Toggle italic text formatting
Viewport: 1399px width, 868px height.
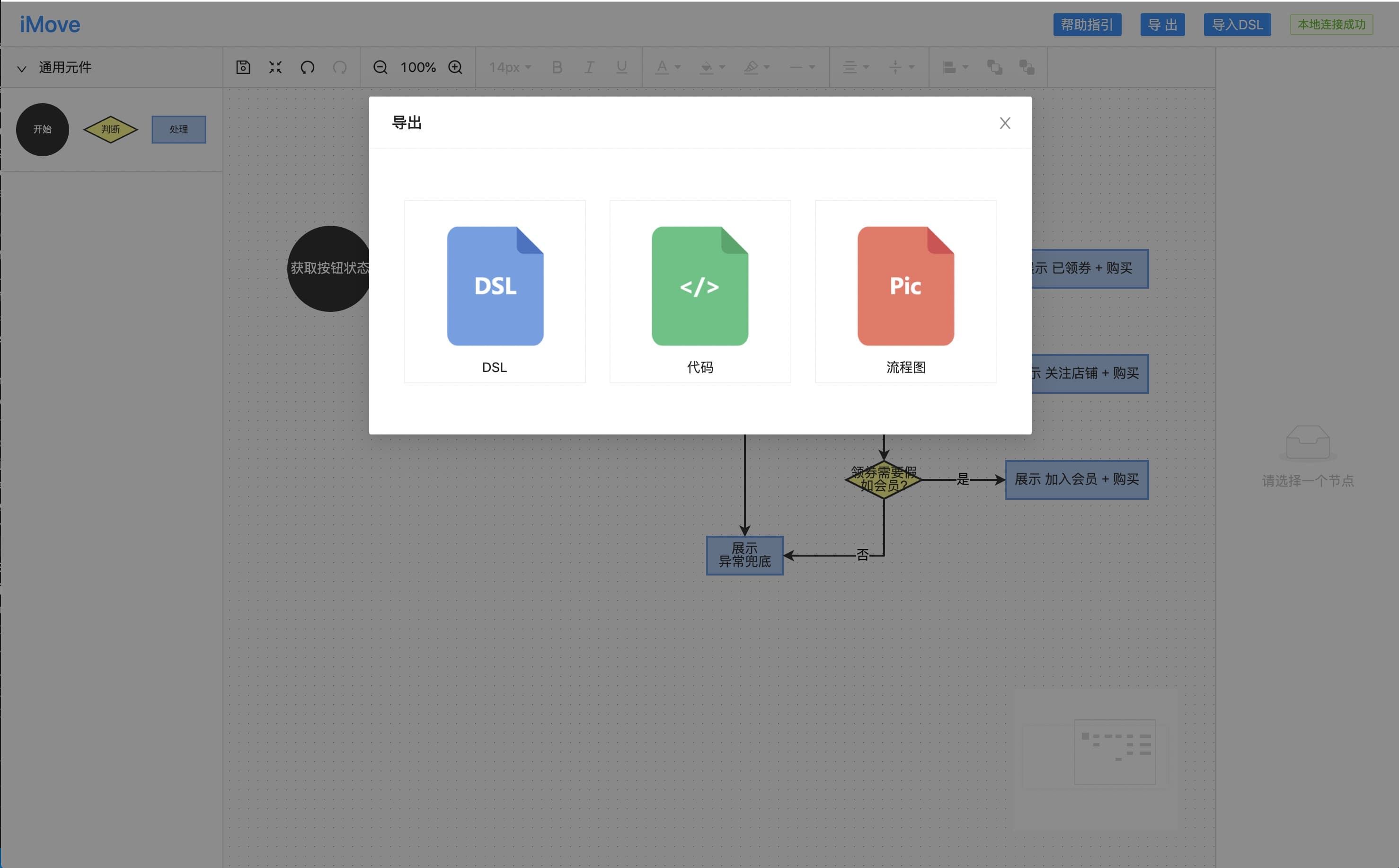[x=589, y=67]
